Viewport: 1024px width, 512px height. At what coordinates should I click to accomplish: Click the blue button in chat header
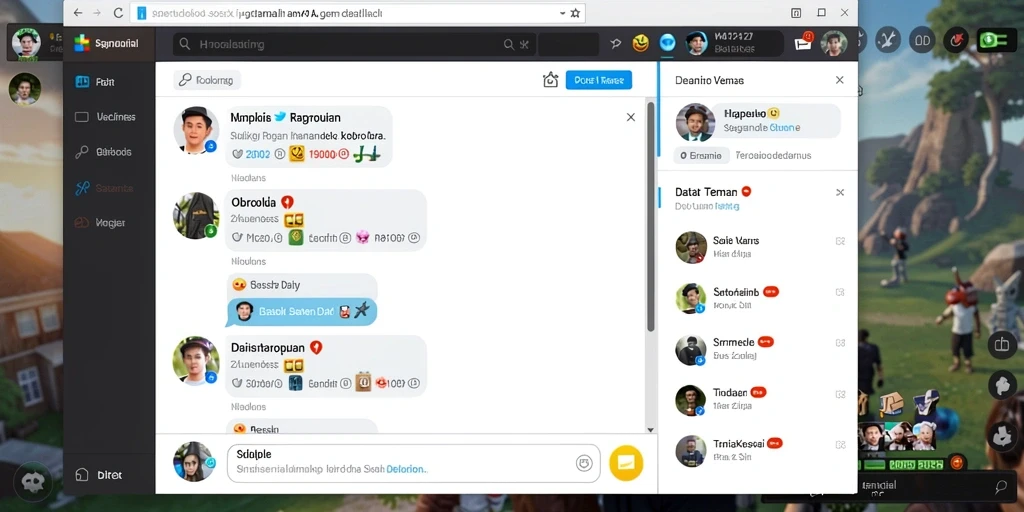599,80
